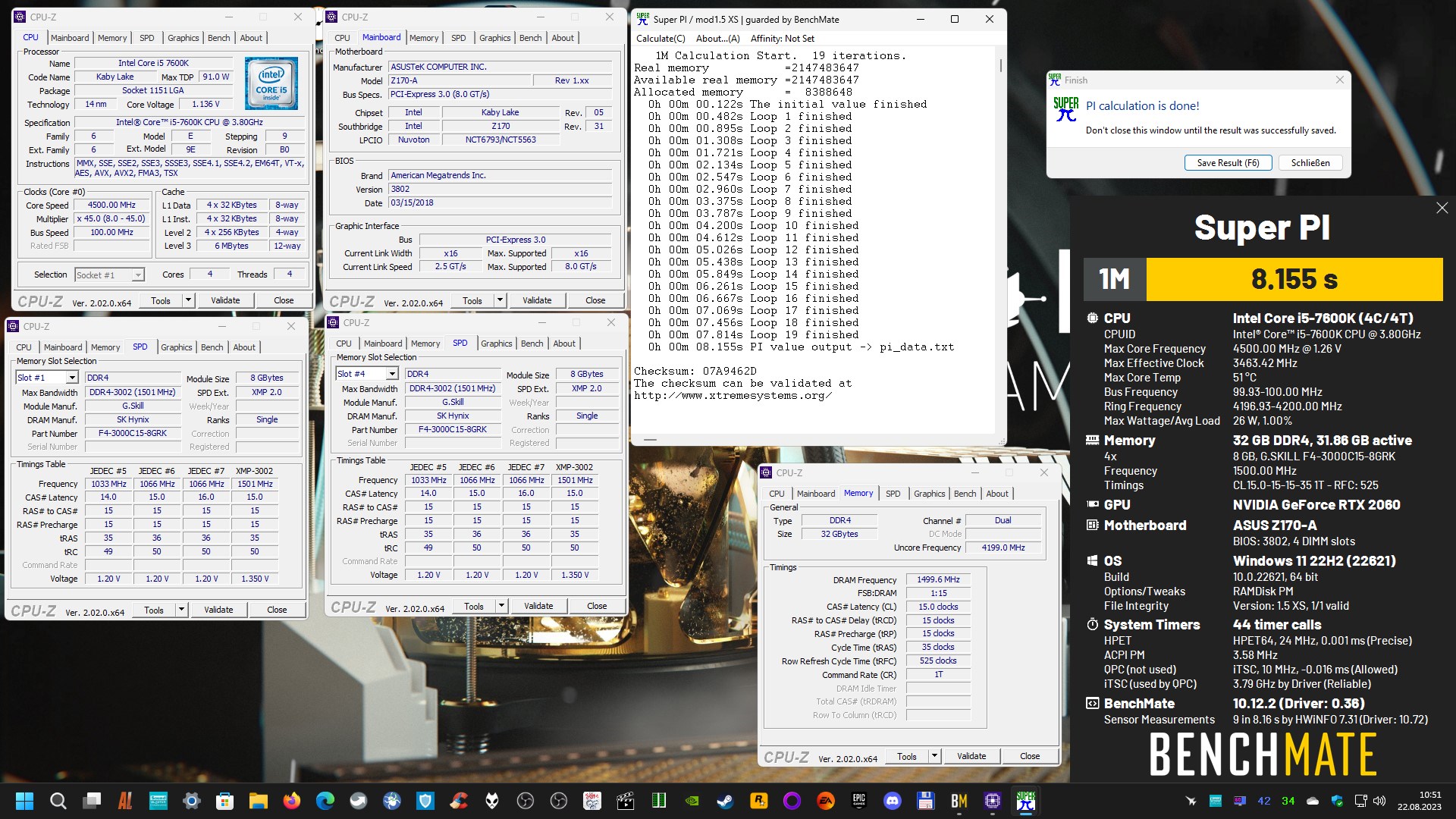
Task: Launch Rockstar Games Launcher icon
Action: [758, 801]
